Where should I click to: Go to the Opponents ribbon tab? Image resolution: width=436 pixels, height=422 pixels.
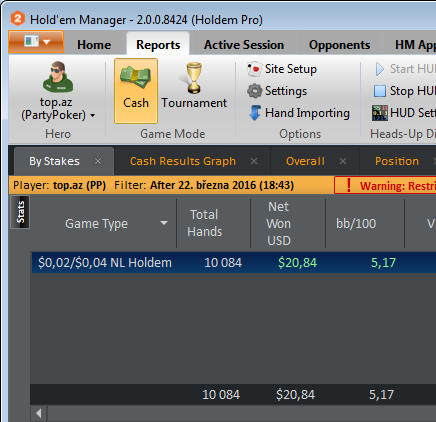tap(339, 45)
